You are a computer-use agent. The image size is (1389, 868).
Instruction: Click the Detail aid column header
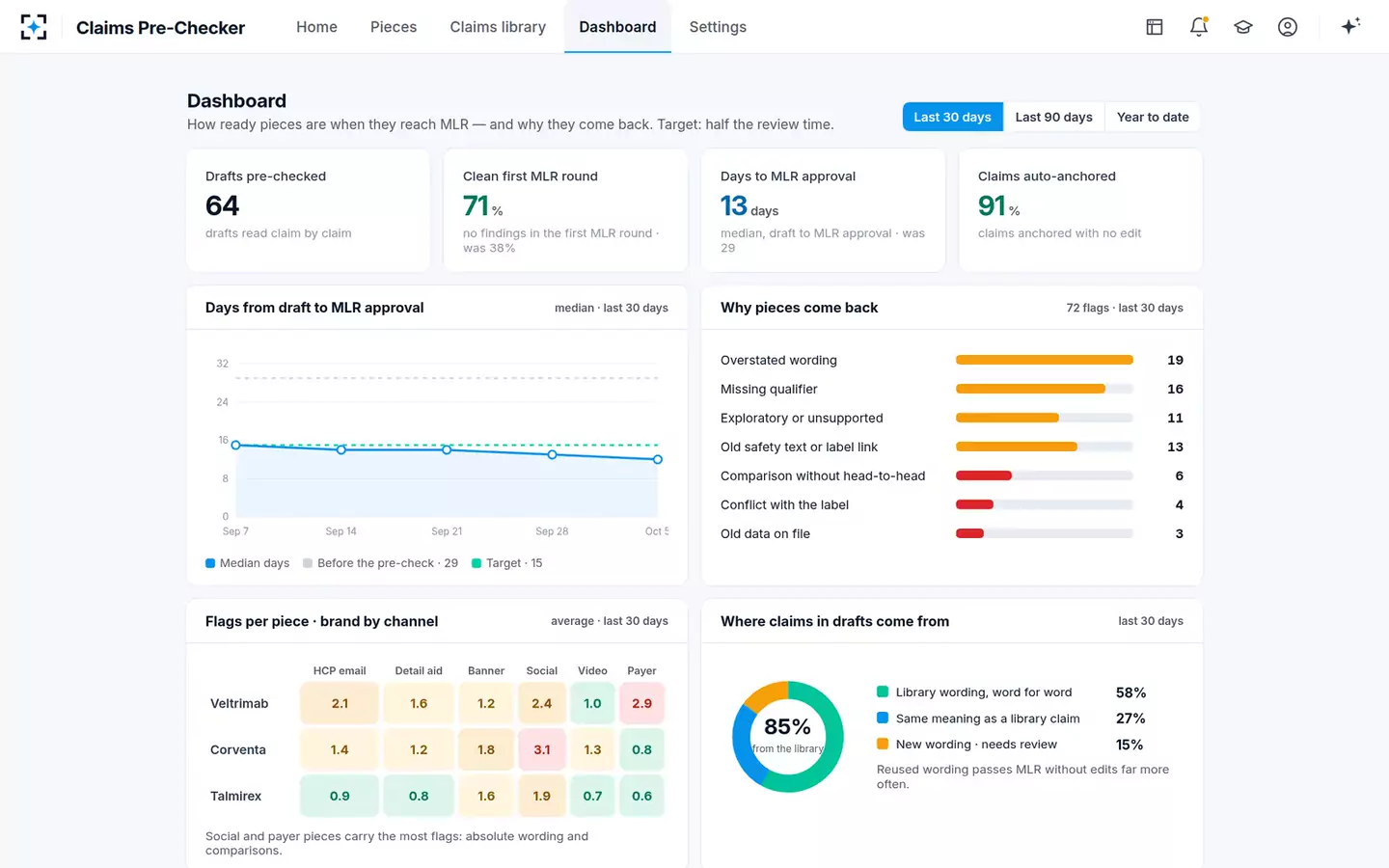419,670
